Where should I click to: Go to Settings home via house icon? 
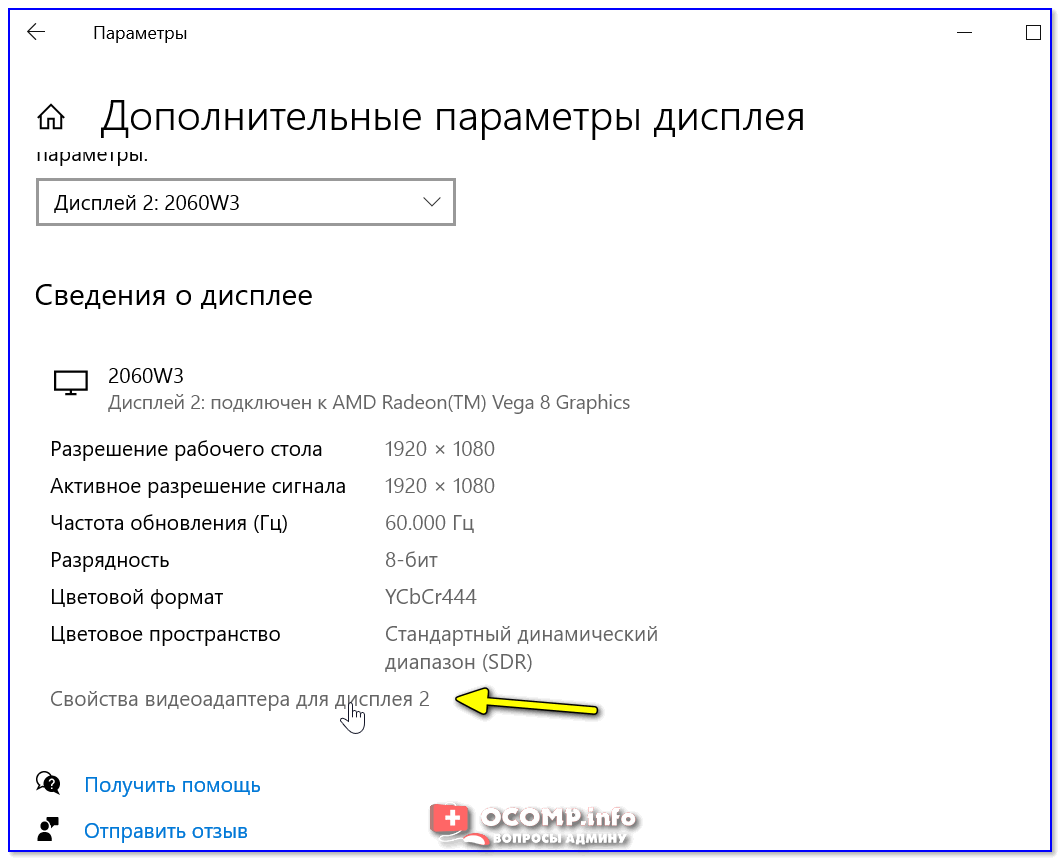[51, 118]
